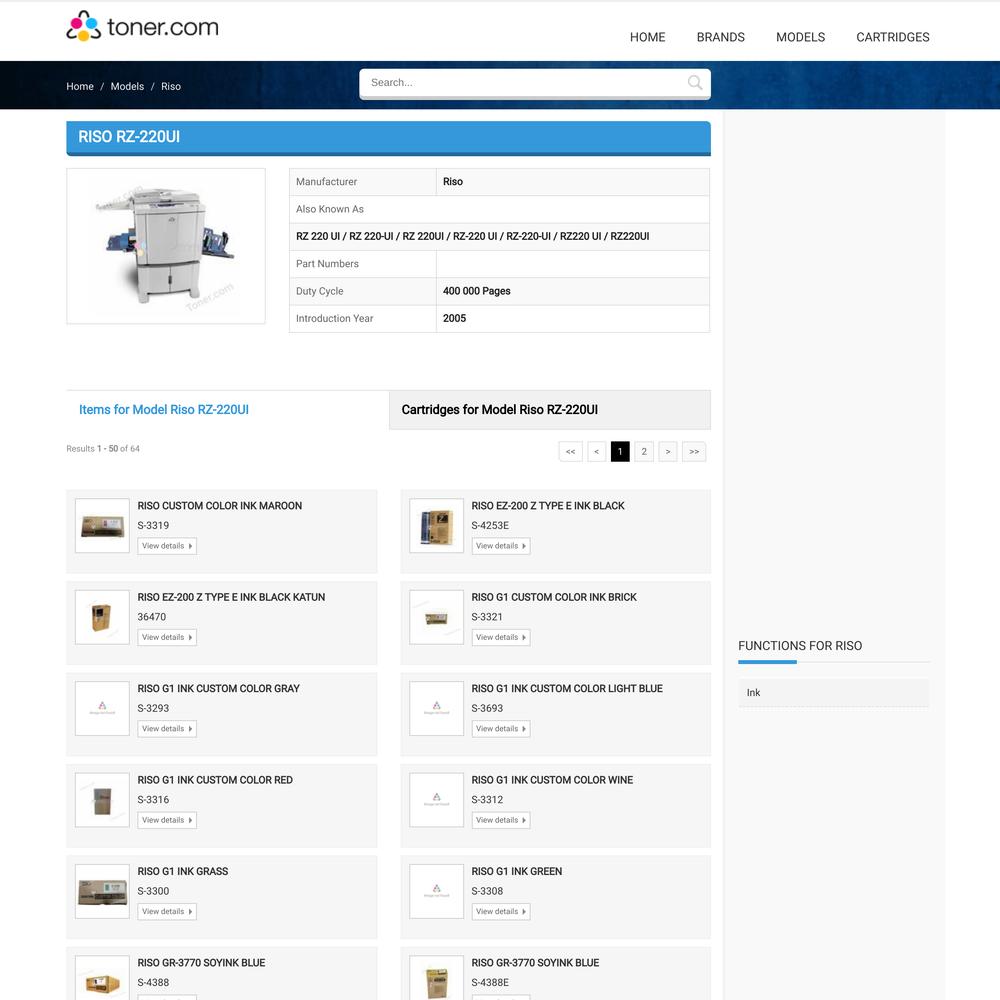This screenshot has width=1000, height=1000.
Task: Click the search magnifier icon
Action: (x=695, y=82)
